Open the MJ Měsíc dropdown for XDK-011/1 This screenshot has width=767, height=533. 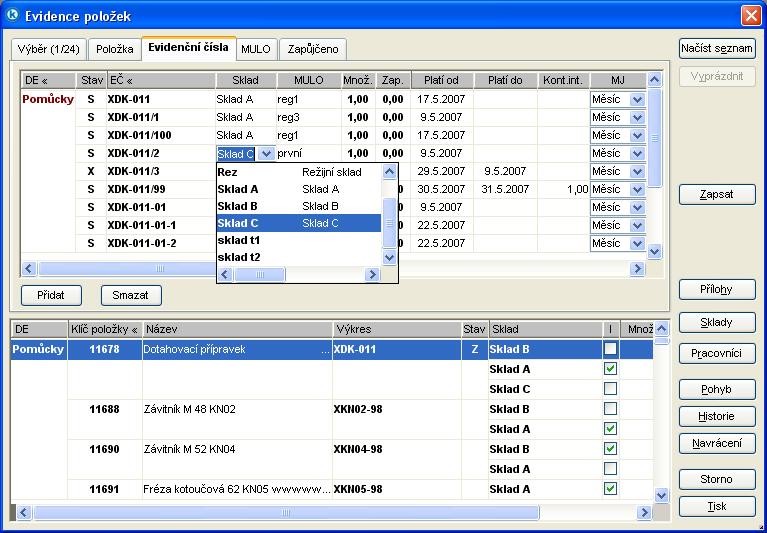[637, 117]
